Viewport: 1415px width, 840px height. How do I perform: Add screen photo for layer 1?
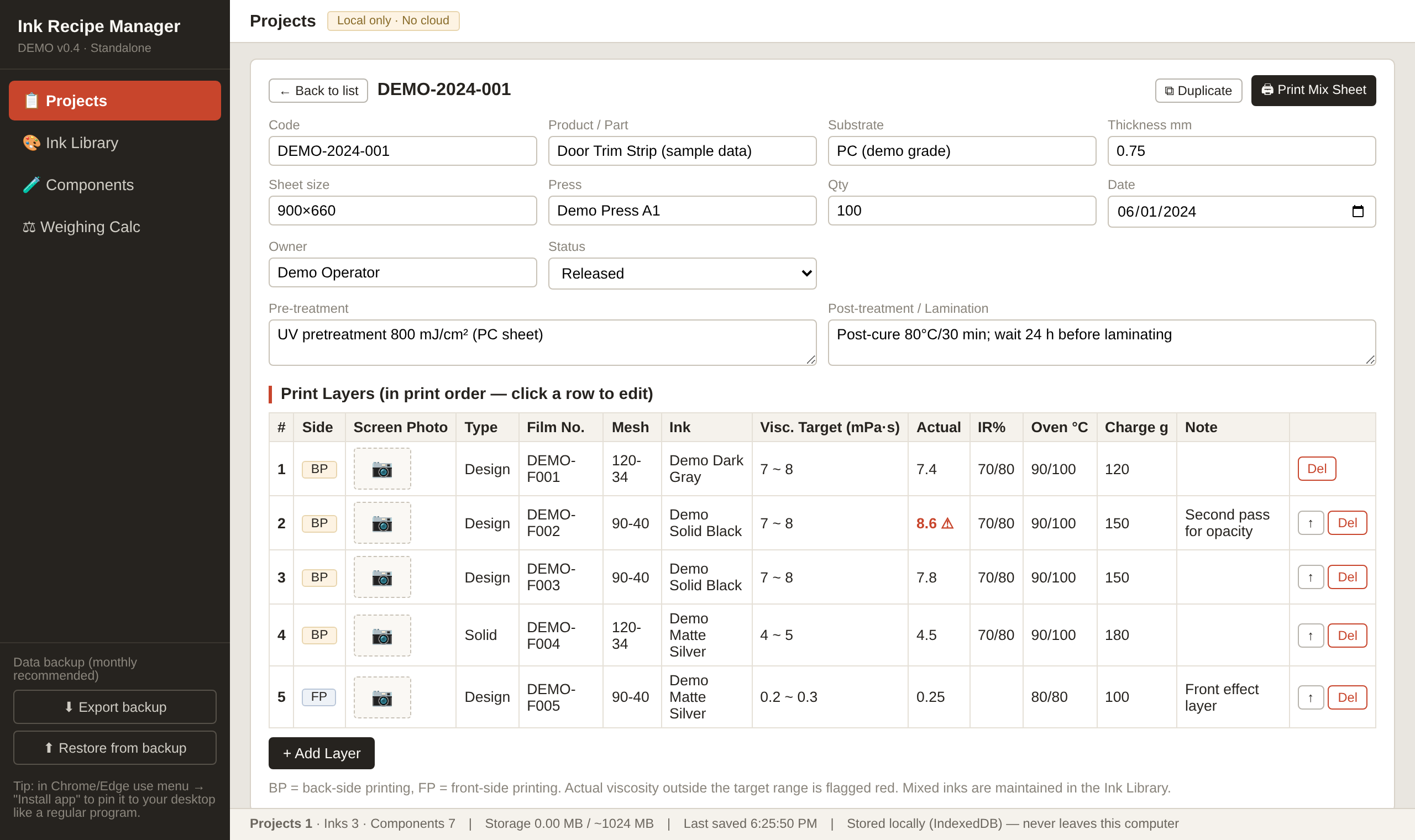tap(382, 469)
